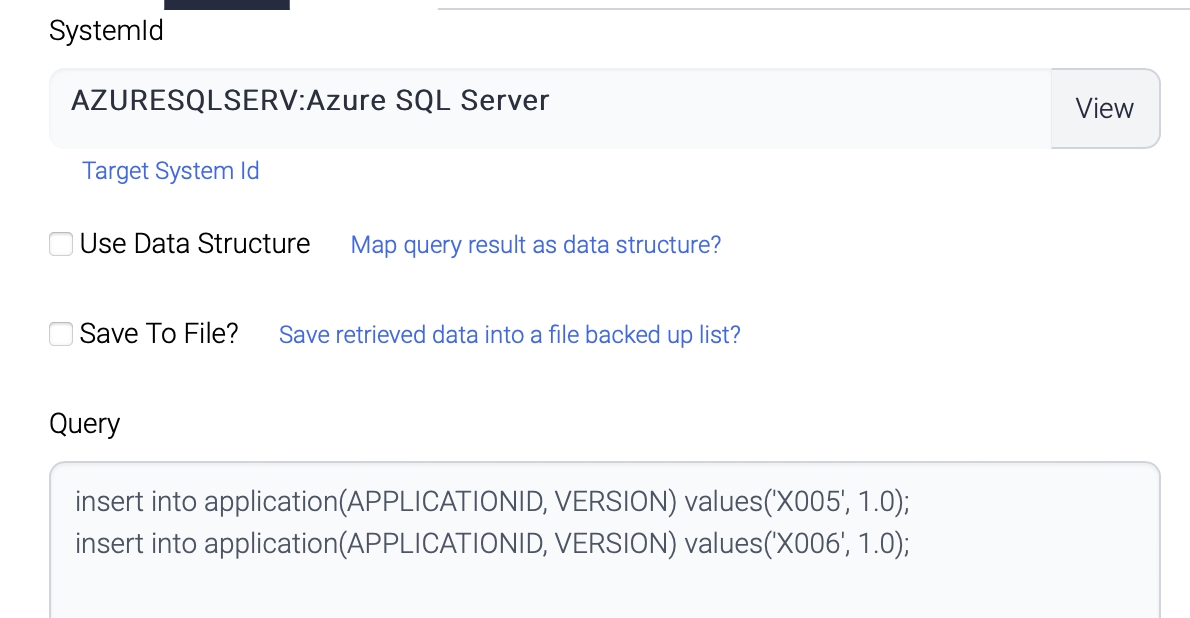Tick the Save To File checkbox
This screenshot has height=618, width=1190.
[x=62, y=334]
